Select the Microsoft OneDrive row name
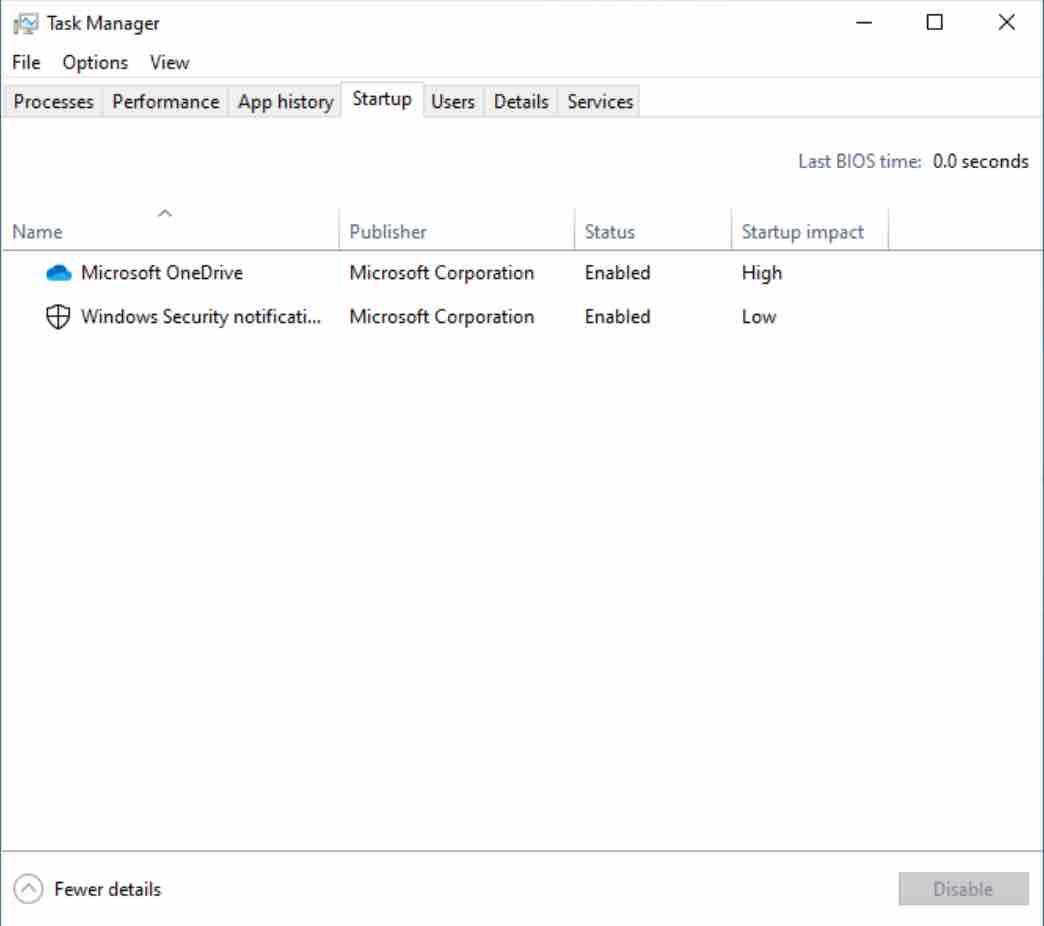Screen dimensions: 1044x926 point(162,273)
